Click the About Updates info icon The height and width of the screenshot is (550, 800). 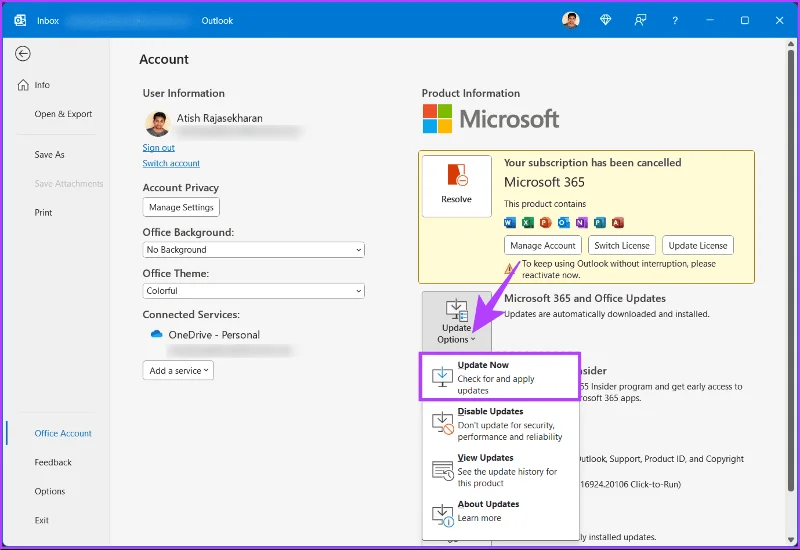click(442, 515)
